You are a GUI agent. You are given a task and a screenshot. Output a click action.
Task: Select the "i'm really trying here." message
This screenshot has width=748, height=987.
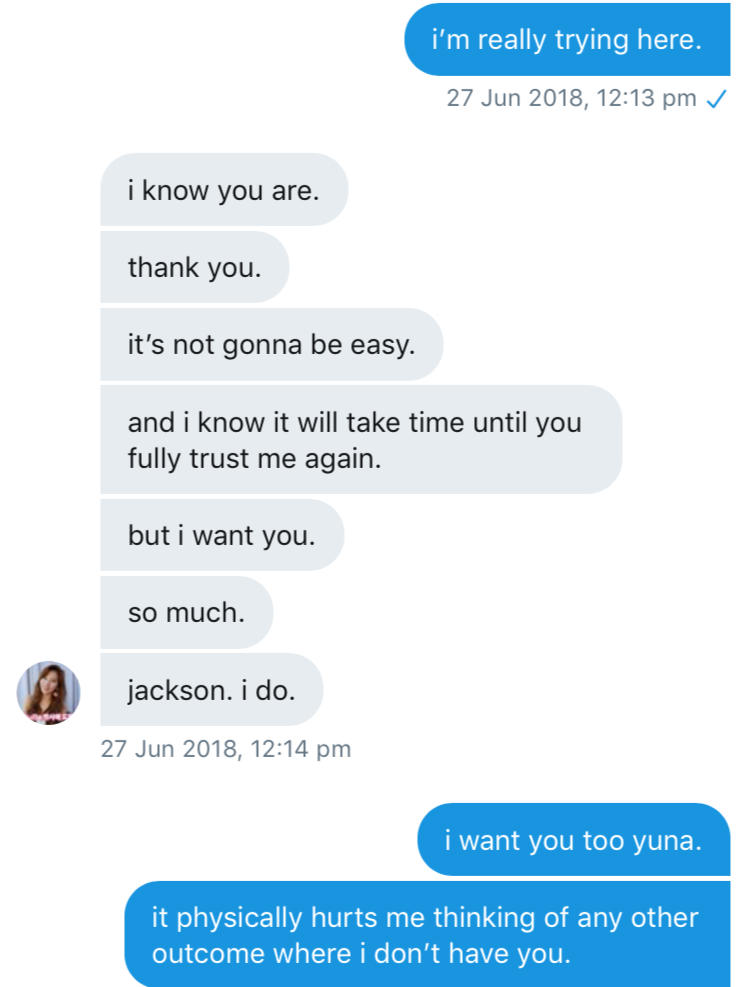pos(567,41)
